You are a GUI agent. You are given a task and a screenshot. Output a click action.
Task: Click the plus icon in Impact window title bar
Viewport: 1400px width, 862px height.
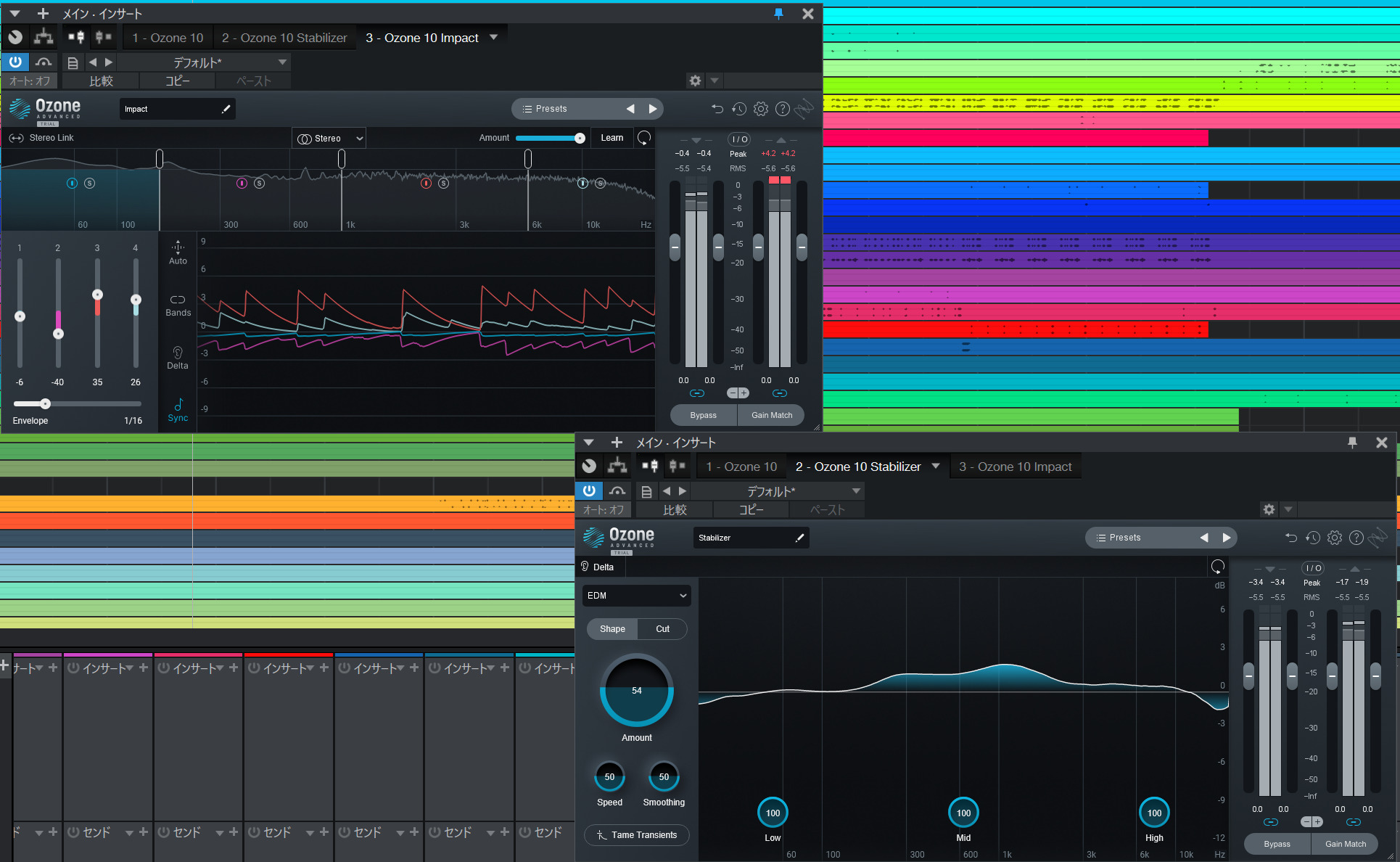coord(43,14)
